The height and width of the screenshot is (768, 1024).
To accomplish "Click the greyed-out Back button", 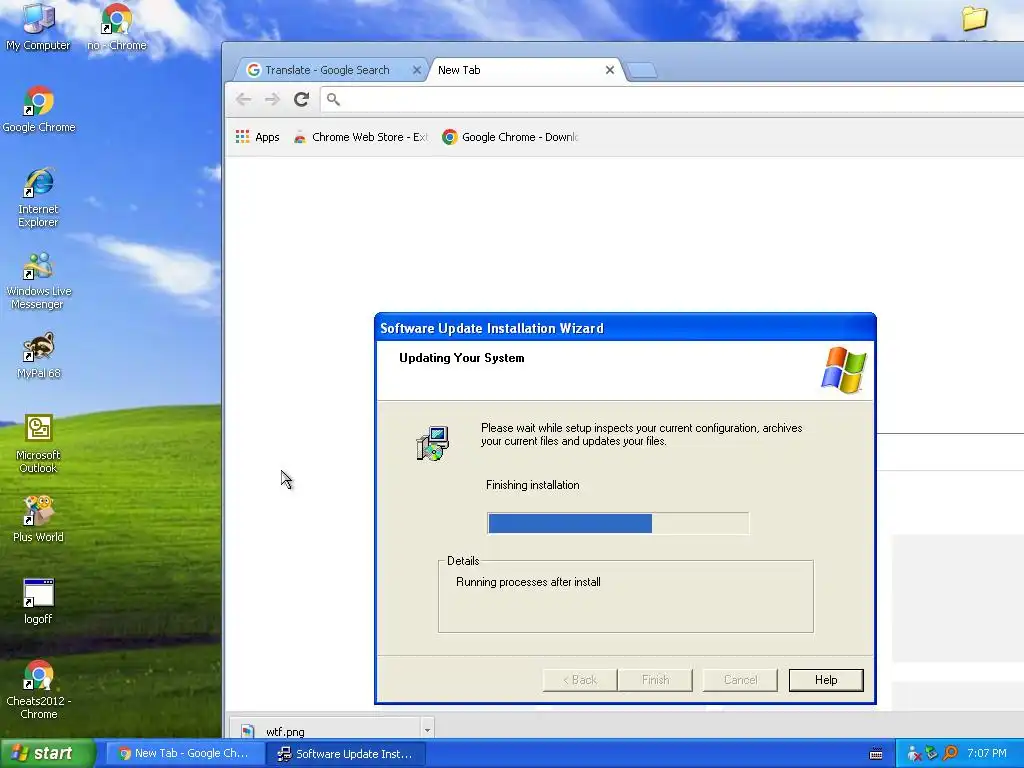I will point(580,680).
